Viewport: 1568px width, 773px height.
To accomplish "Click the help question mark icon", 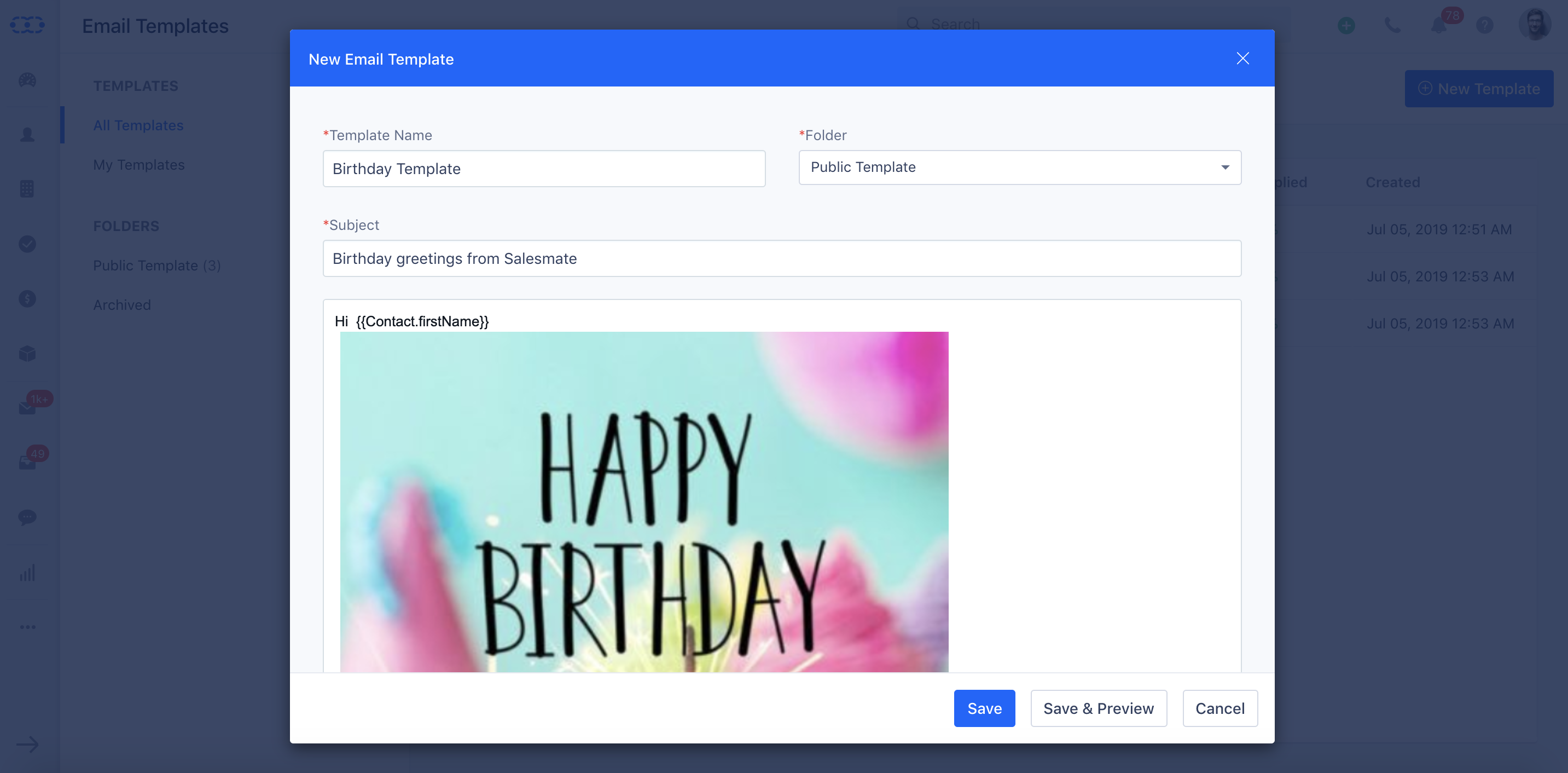I will click(1485, 26).
